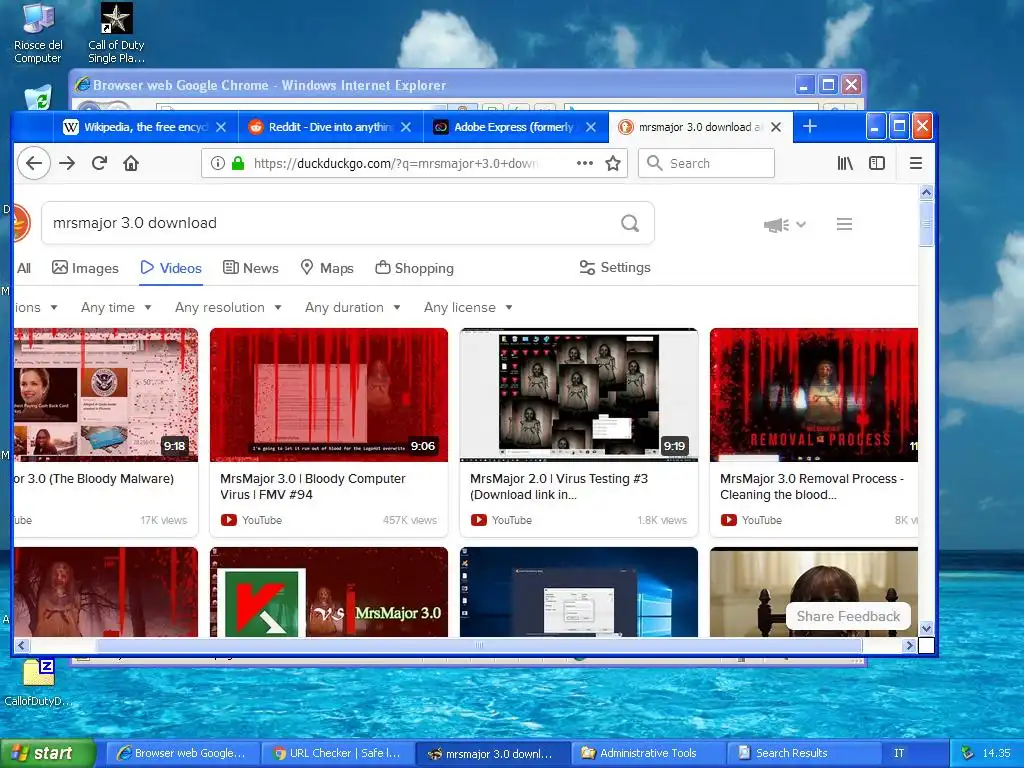
Task: Expand the Any resolution filter
Action: (229, 308)
